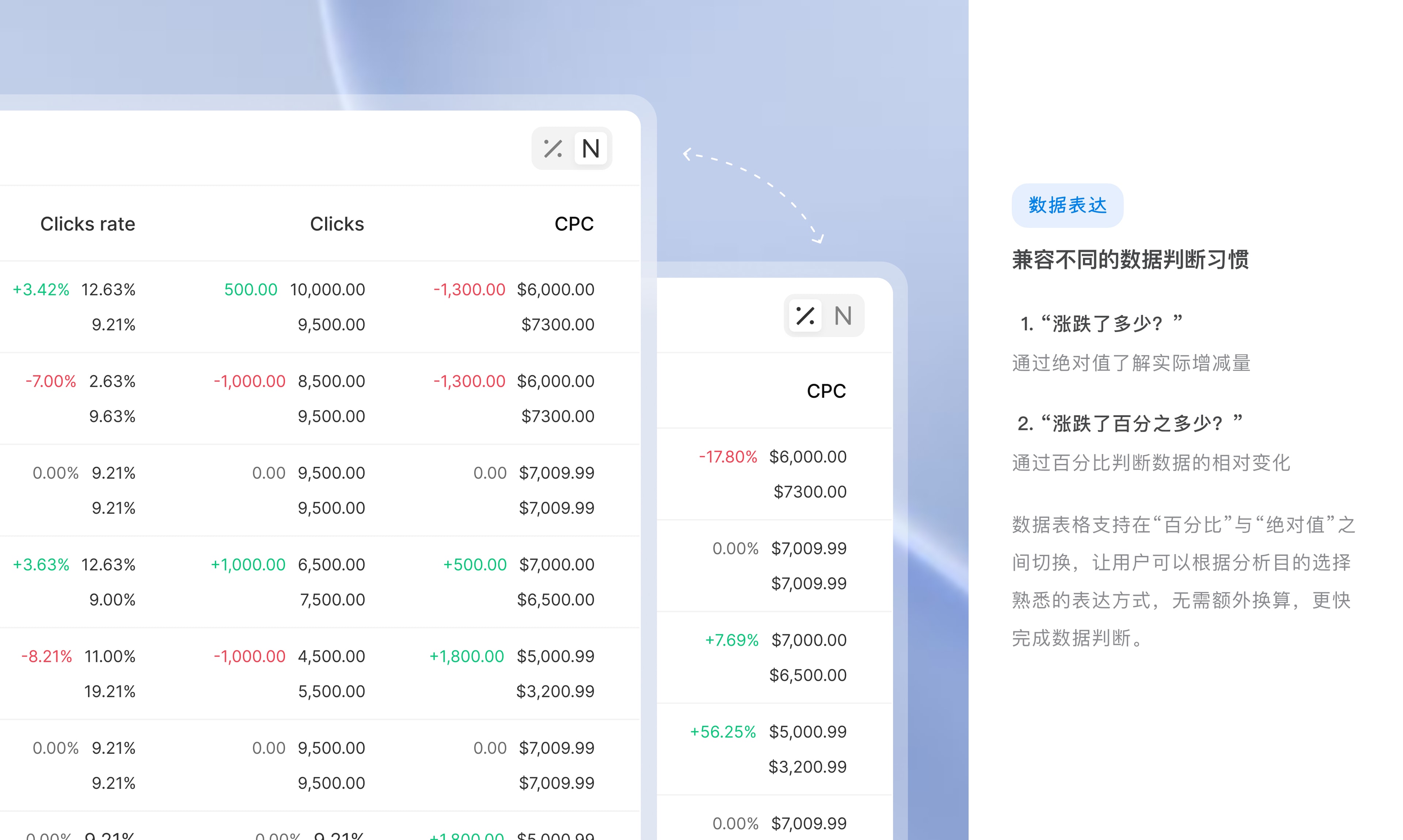Select the 7,500.00 clicks value
Screen dimensions: 1403x840
(332, 599)
